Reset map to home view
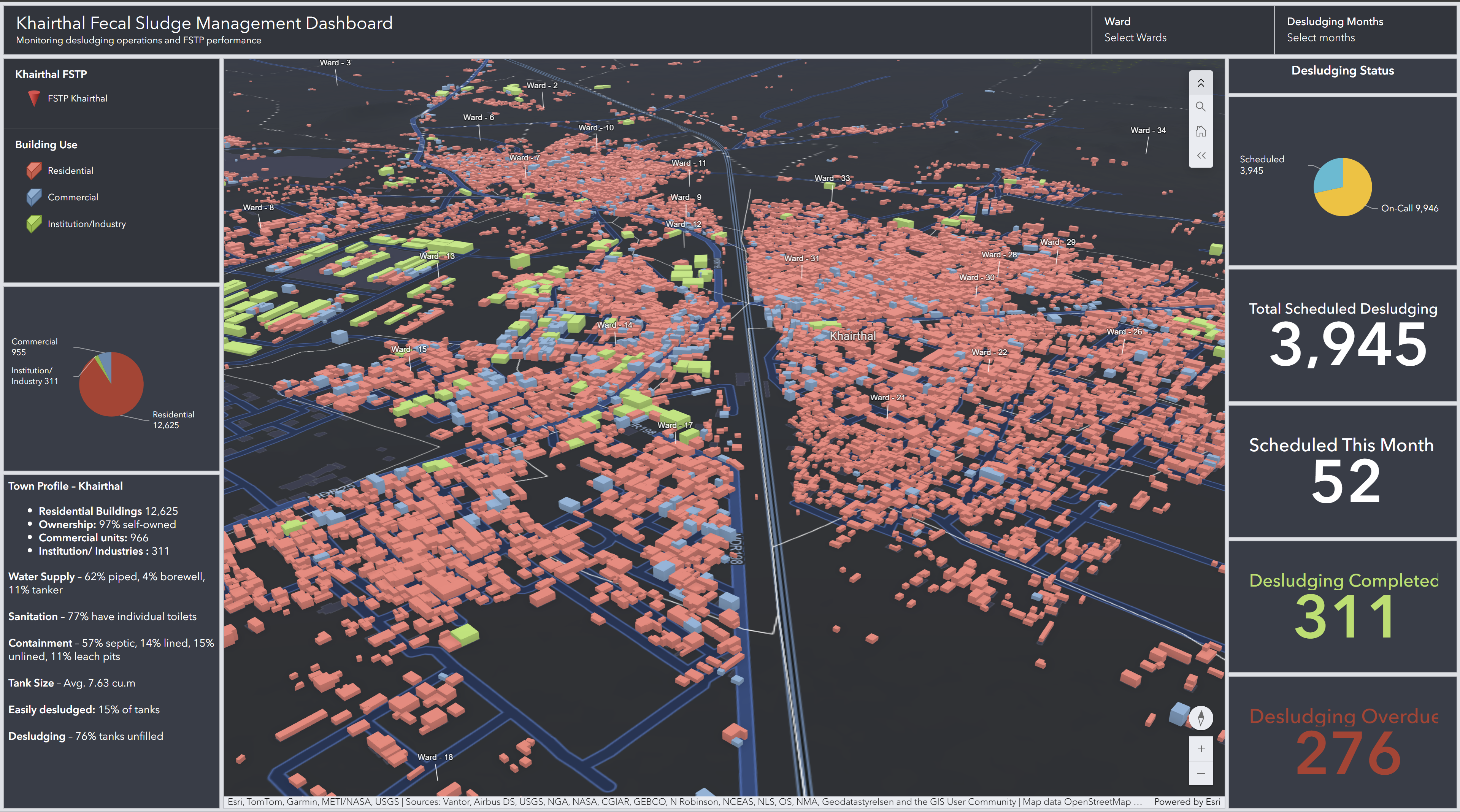This screenshot has width=1460, height=812. pyautogui.click(x=1200, y=132)
